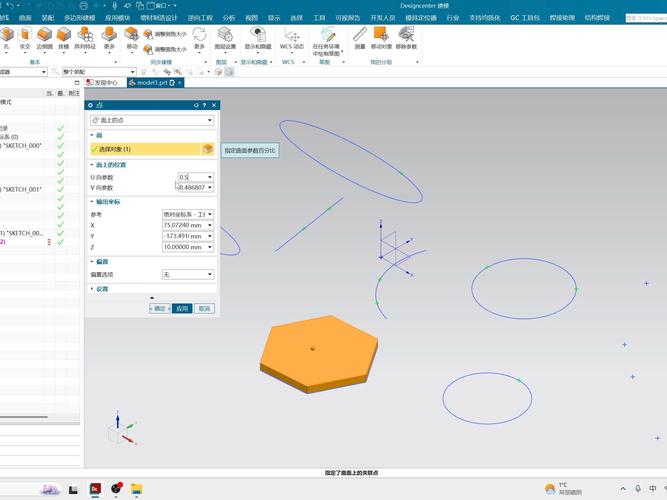Click the undo arrow in the title bar
Viewport: 667px width, 500px height.
coord(10,5)
